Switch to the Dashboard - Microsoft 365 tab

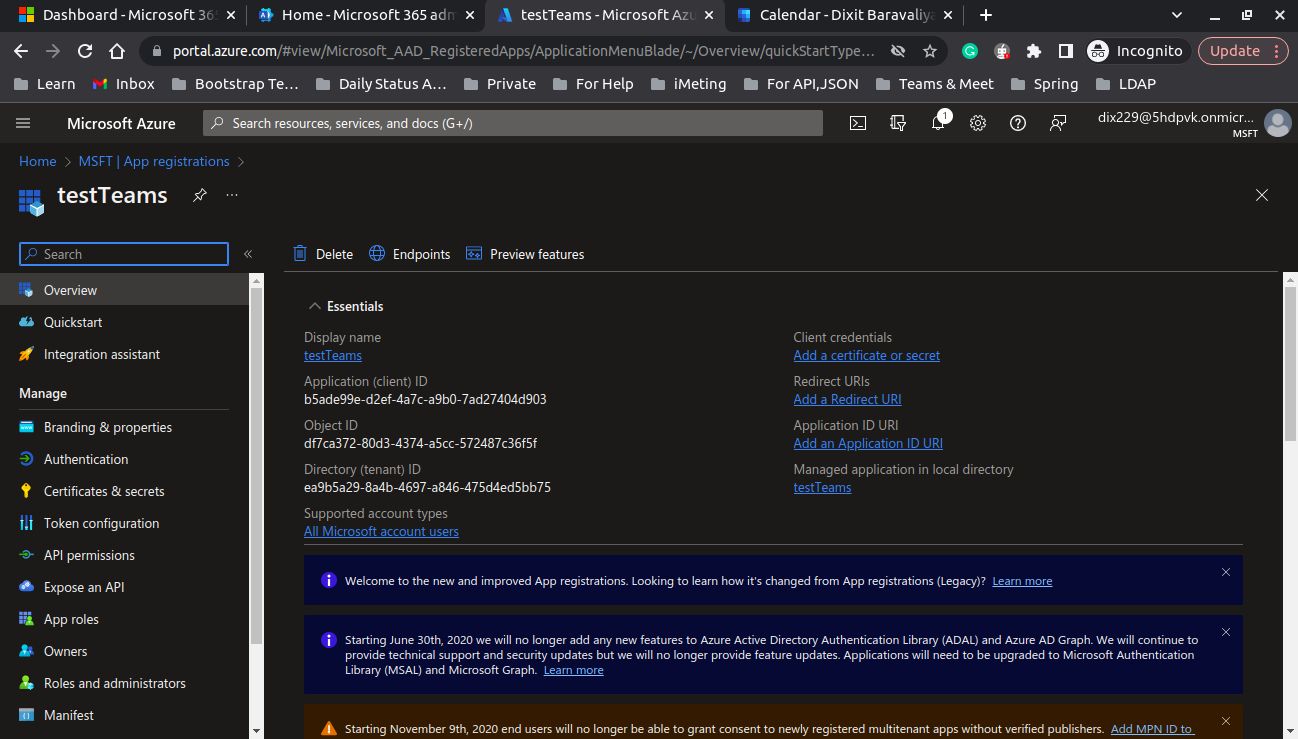[x=128, y=15]
